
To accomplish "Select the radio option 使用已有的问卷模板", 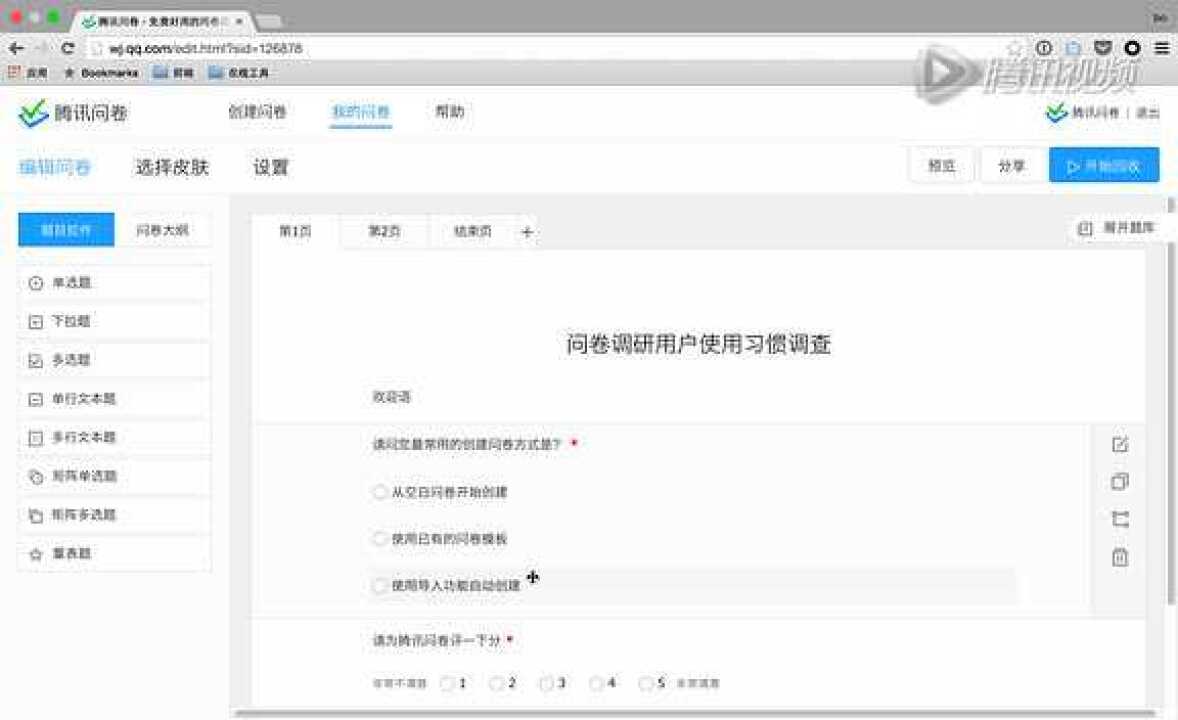I will tap(380, 539).
